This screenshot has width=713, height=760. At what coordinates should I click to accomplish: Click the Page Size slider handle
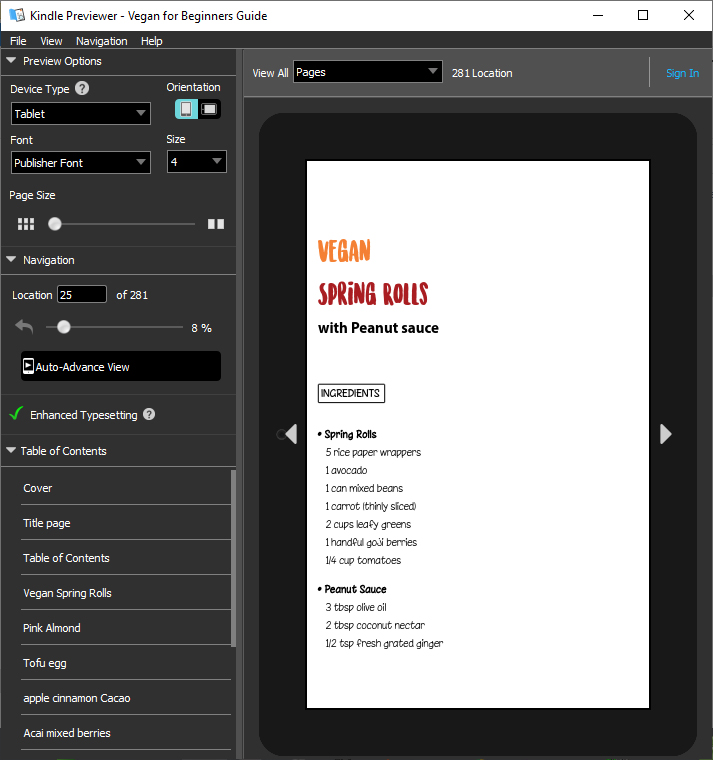[x=55, y=224]
